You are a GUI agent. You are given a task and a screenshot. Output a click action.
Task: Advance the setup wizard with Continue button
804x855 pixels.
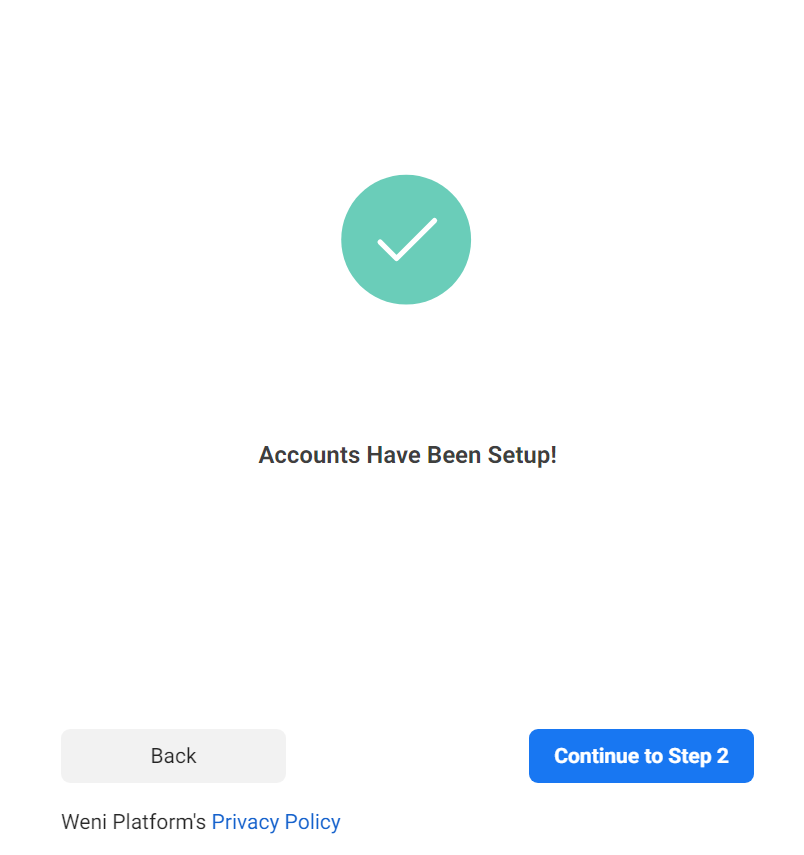click(x=641, y=756)
